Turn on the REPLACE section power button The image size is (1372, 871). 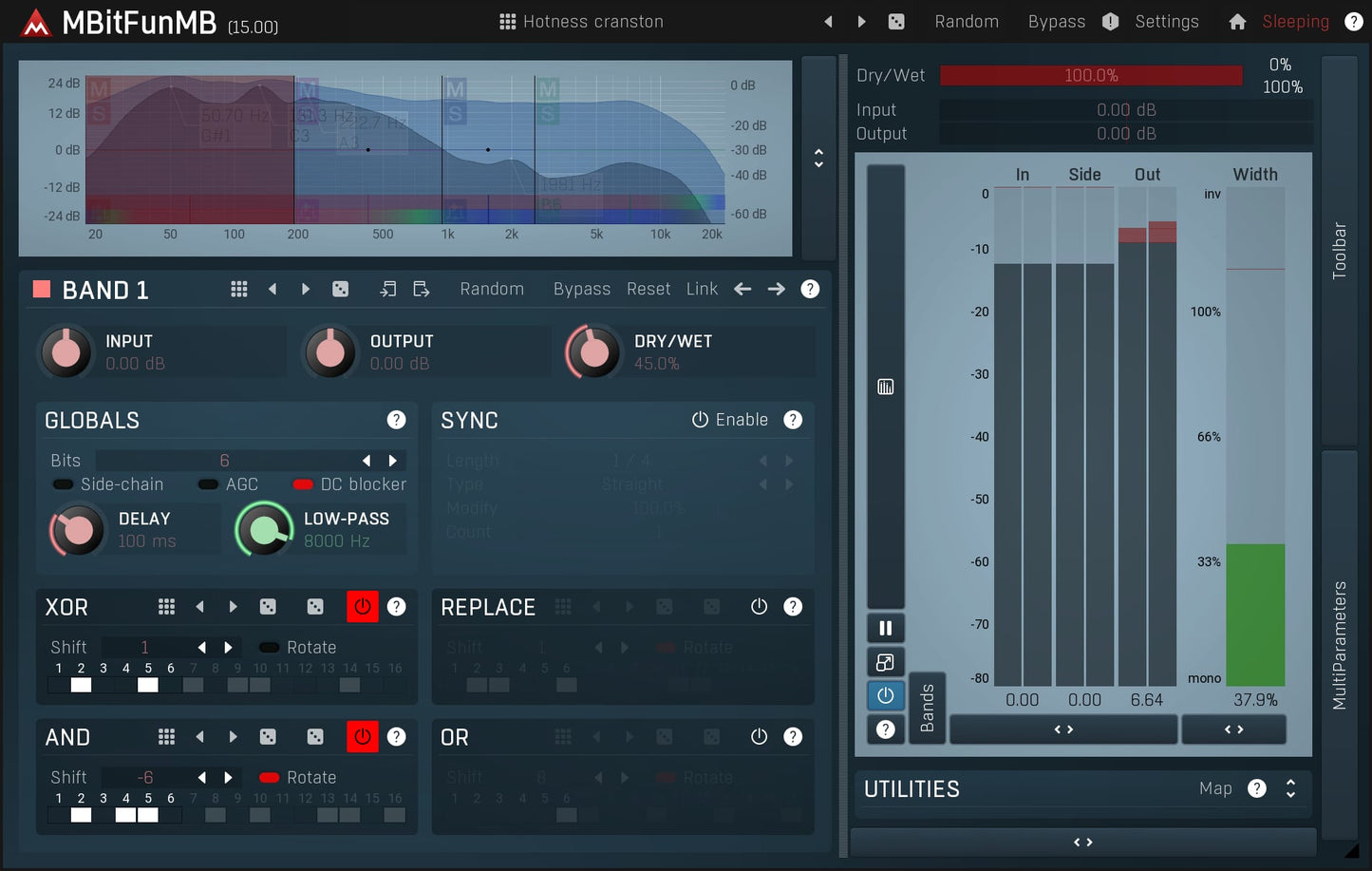759,607
